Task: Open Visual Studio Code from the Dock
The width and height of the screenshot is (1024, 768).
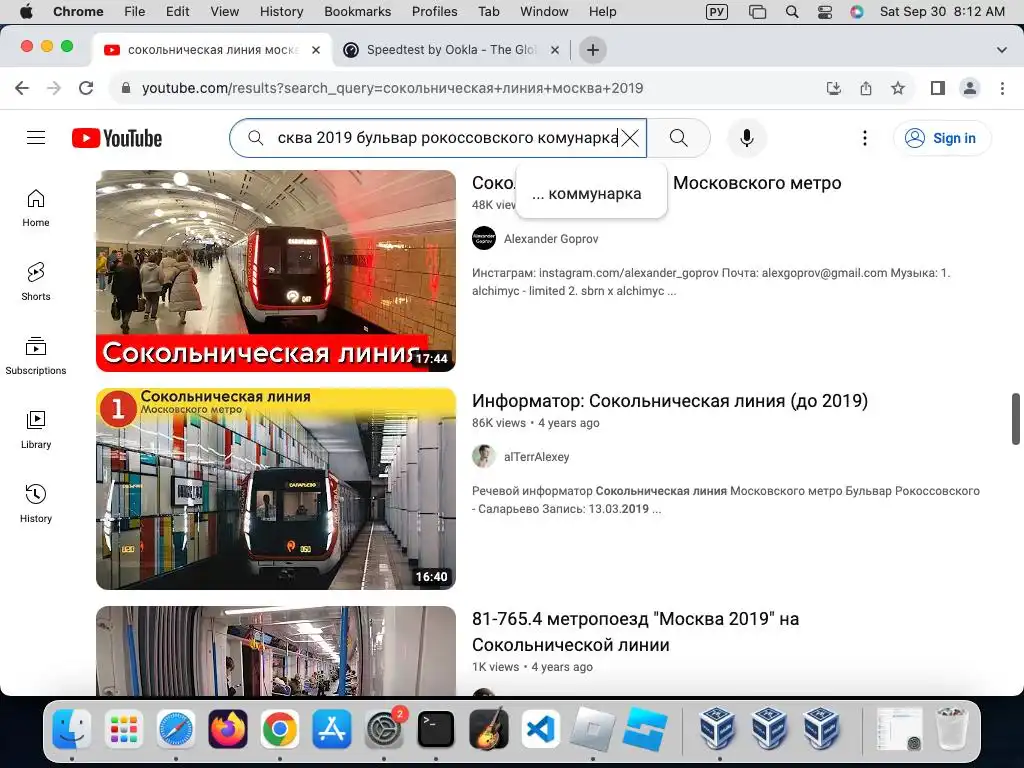Action: (540, 729)
